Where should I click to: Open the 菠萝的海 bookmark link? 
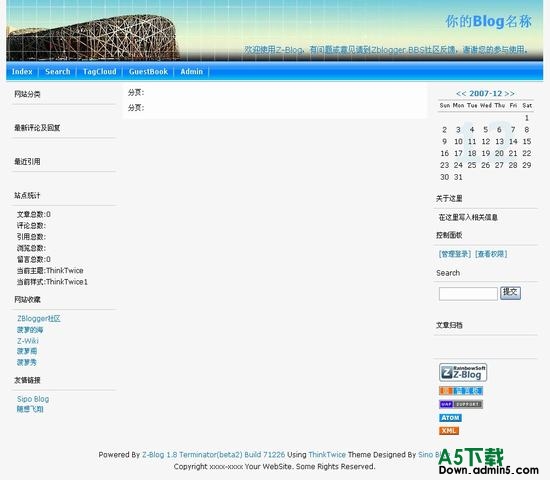[30, 330]
